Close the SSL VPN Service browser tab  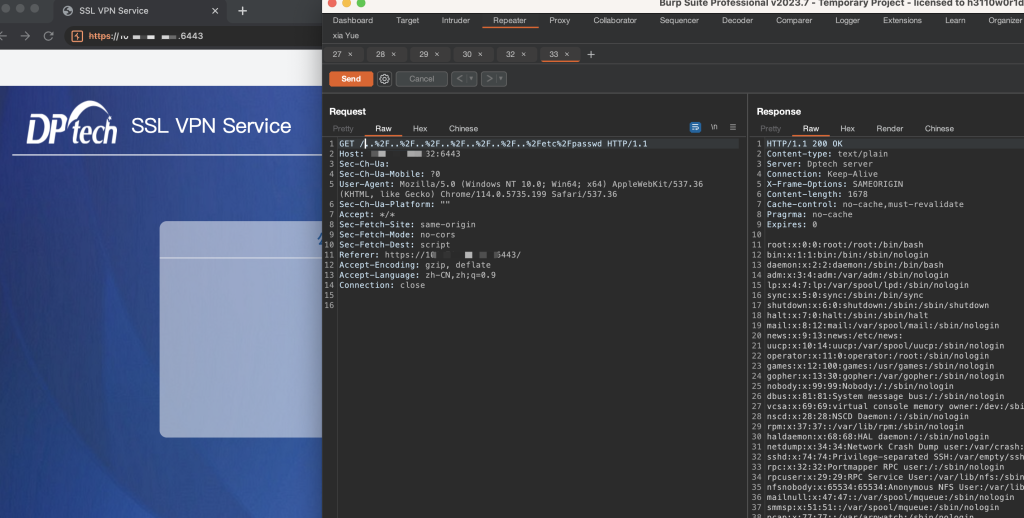coord(215,11)
